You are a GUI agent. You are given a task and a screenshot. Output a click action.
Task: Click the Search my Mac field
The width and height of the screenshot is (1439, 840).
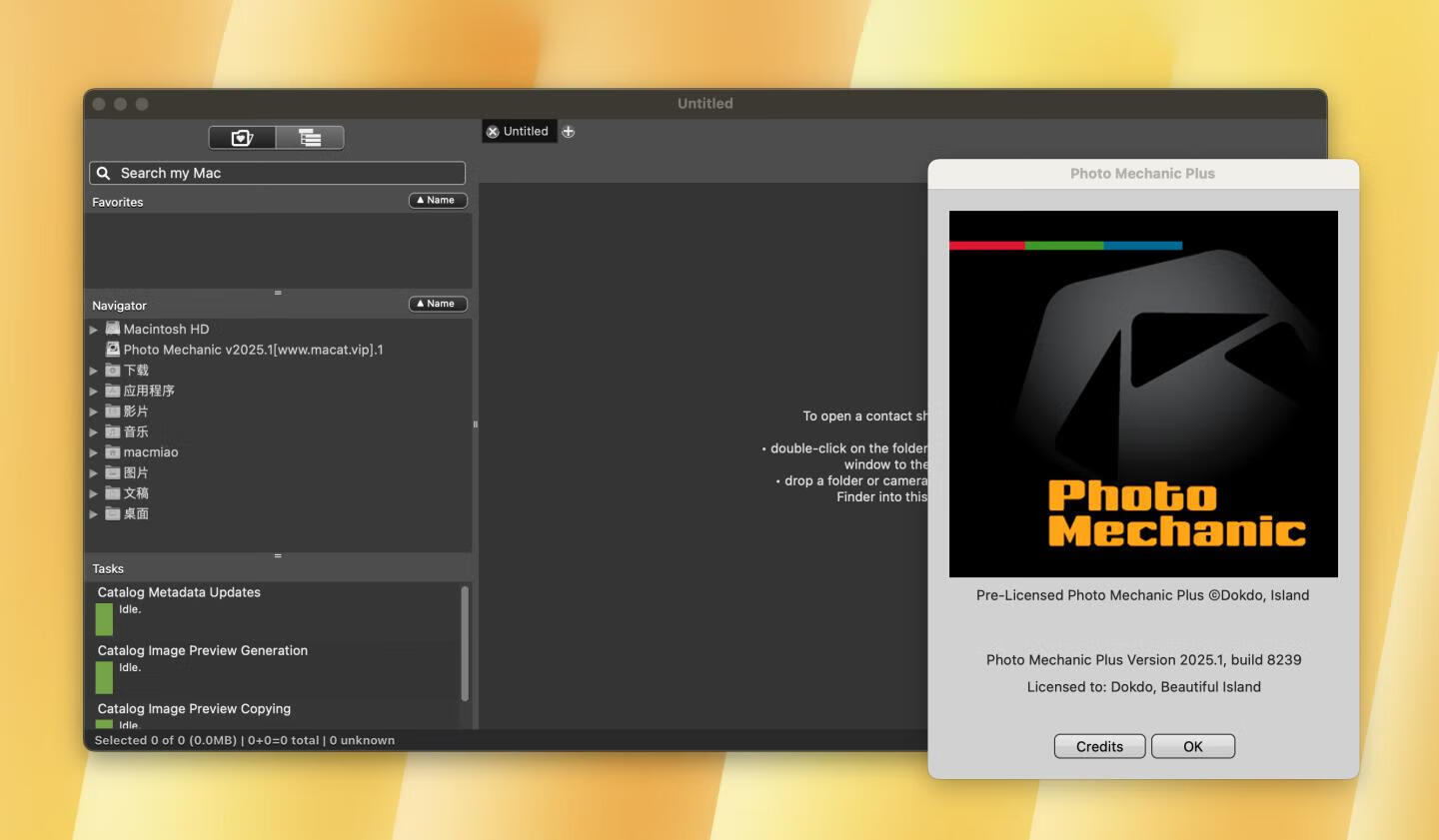point(278,173)
